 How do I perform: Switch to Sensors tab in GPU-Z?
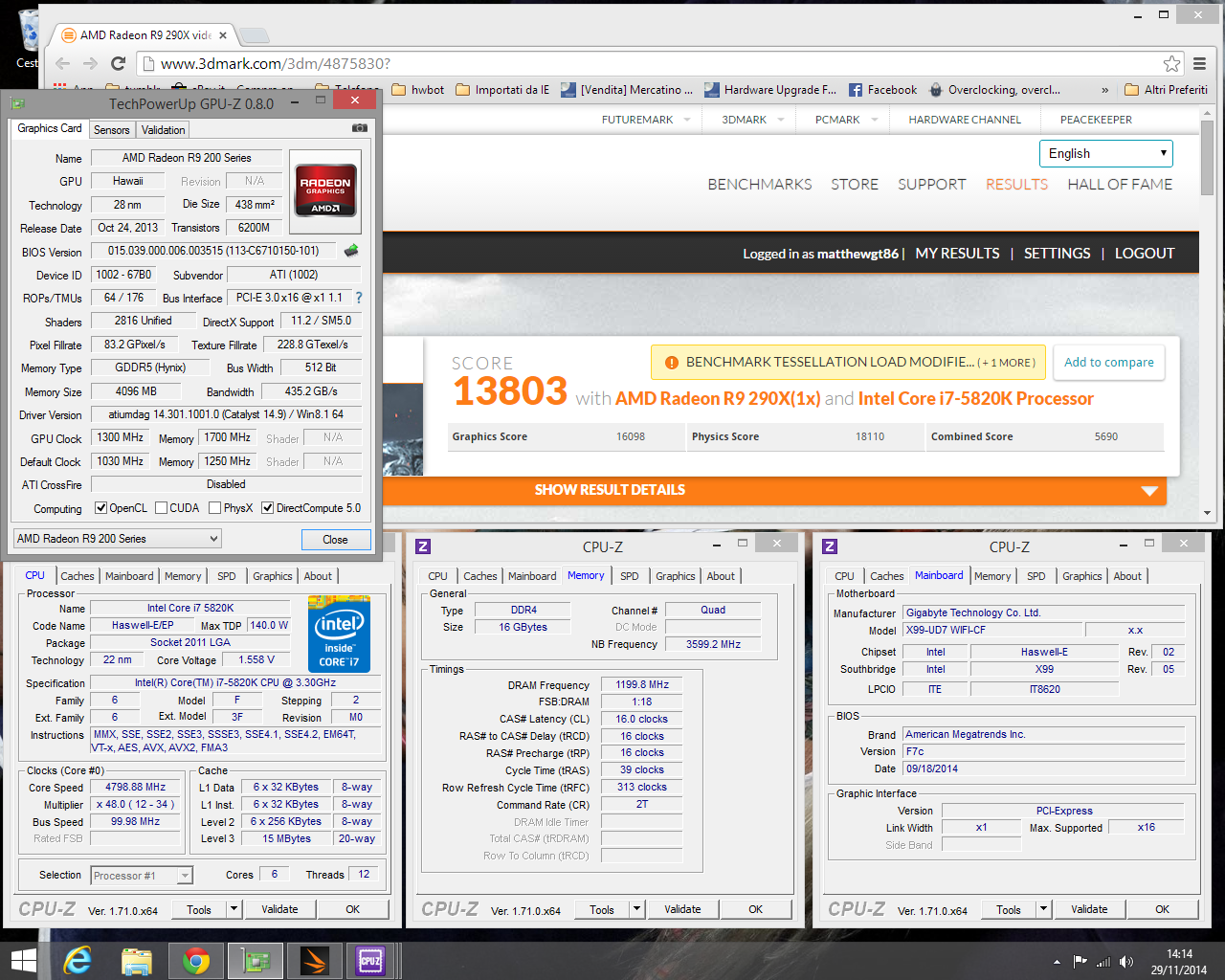point(111,130)
